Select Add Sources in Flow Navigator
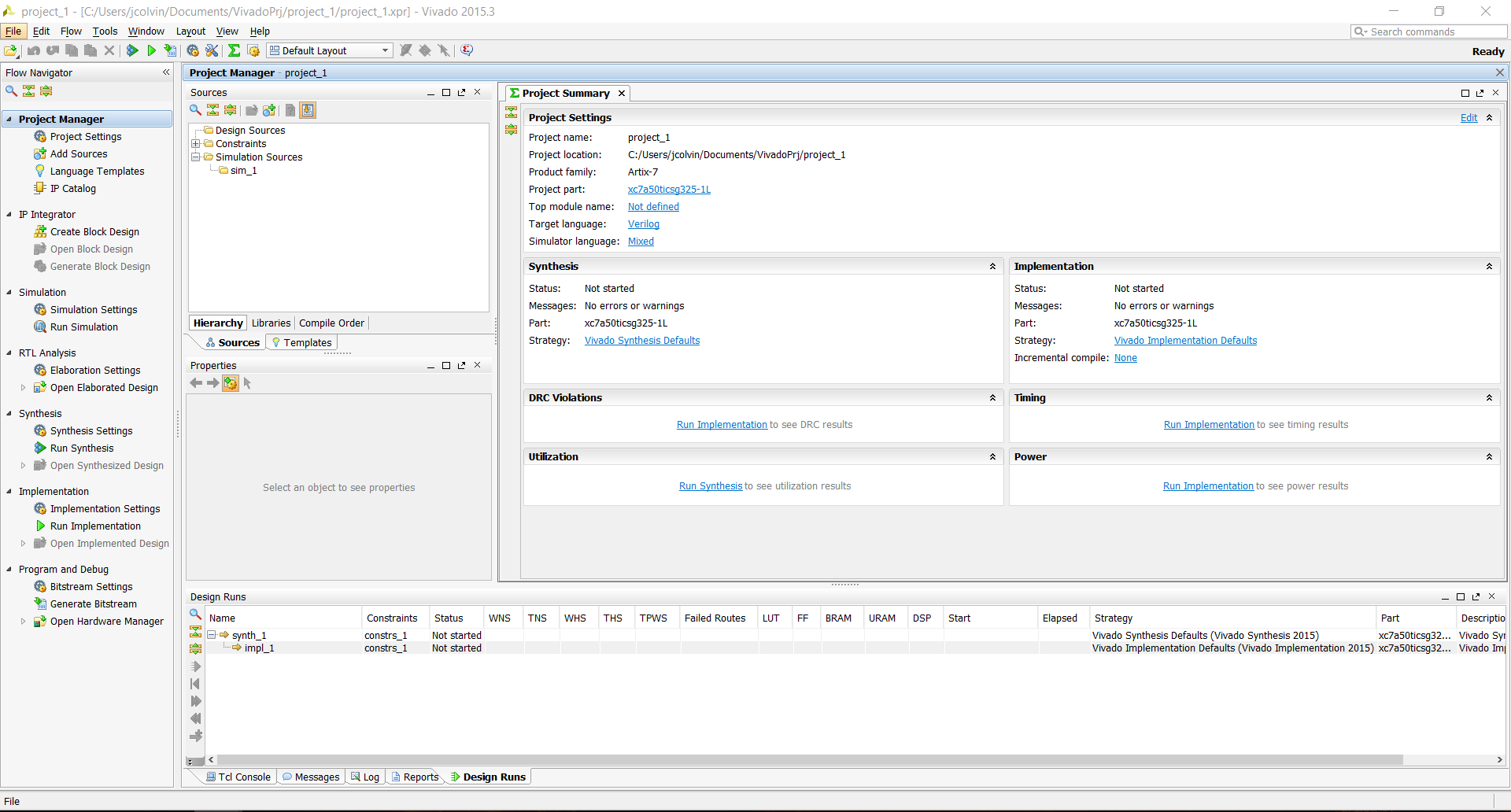The height and width of the screenshot is (812, 1511). (x=79, y=154)
